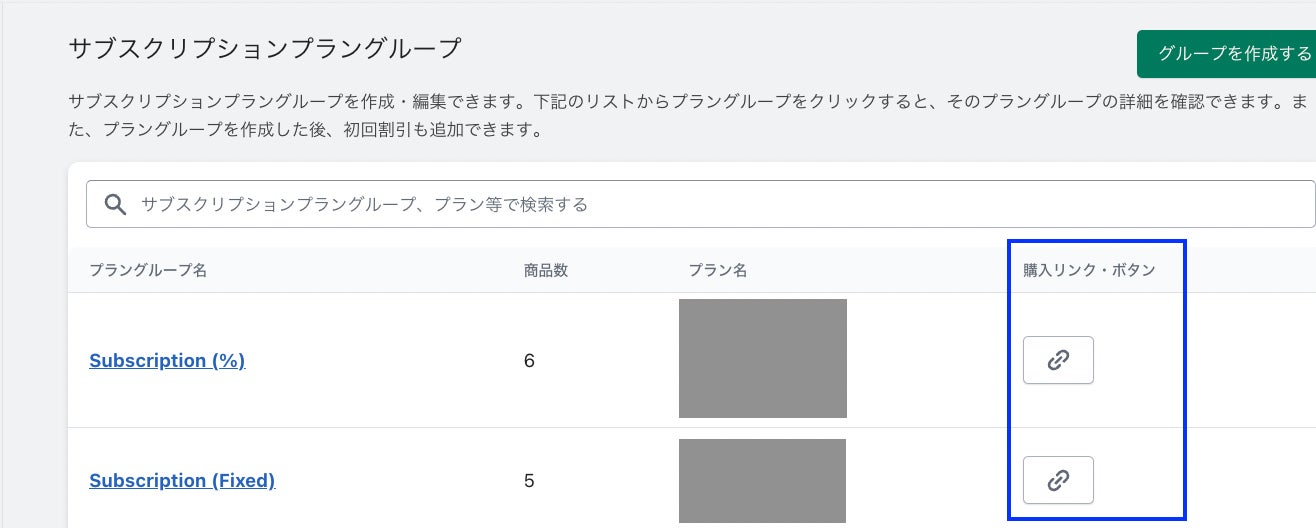Click the 購入リンク・ボタン column header
The image size is (1316, 528).
[1089, 271]
